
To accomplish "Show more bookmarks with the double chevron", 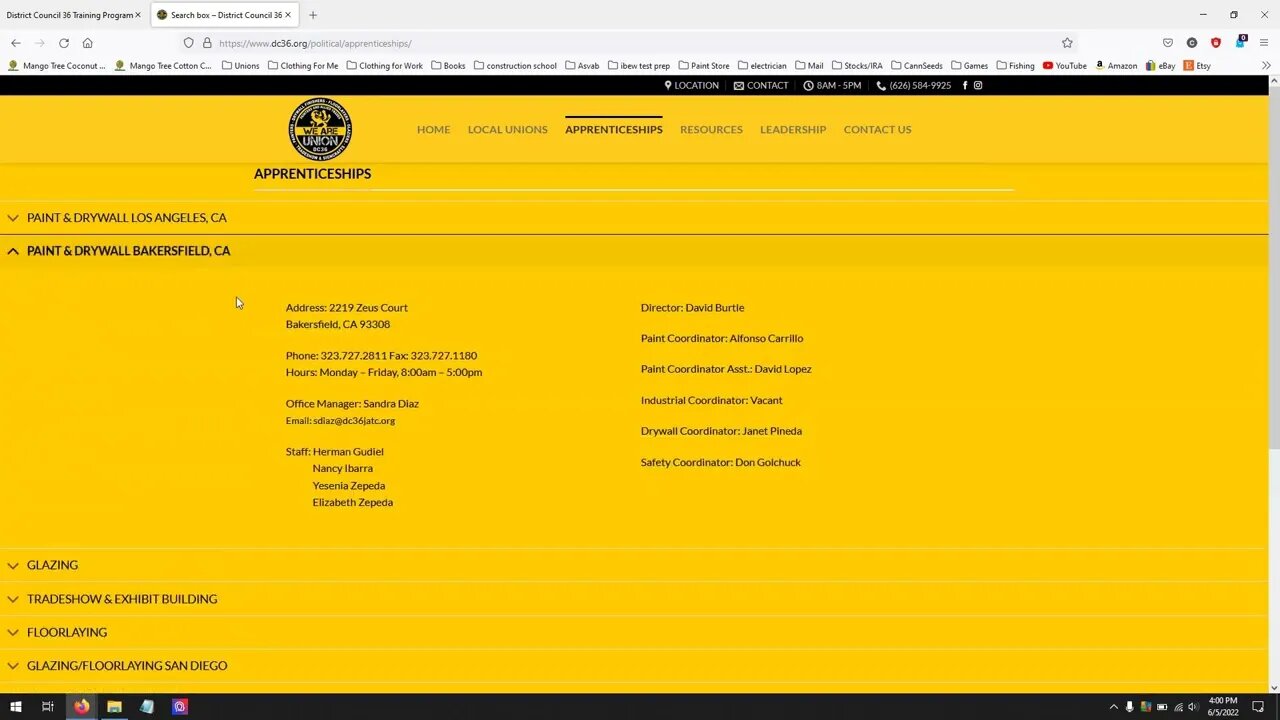I will point(1266,66).
